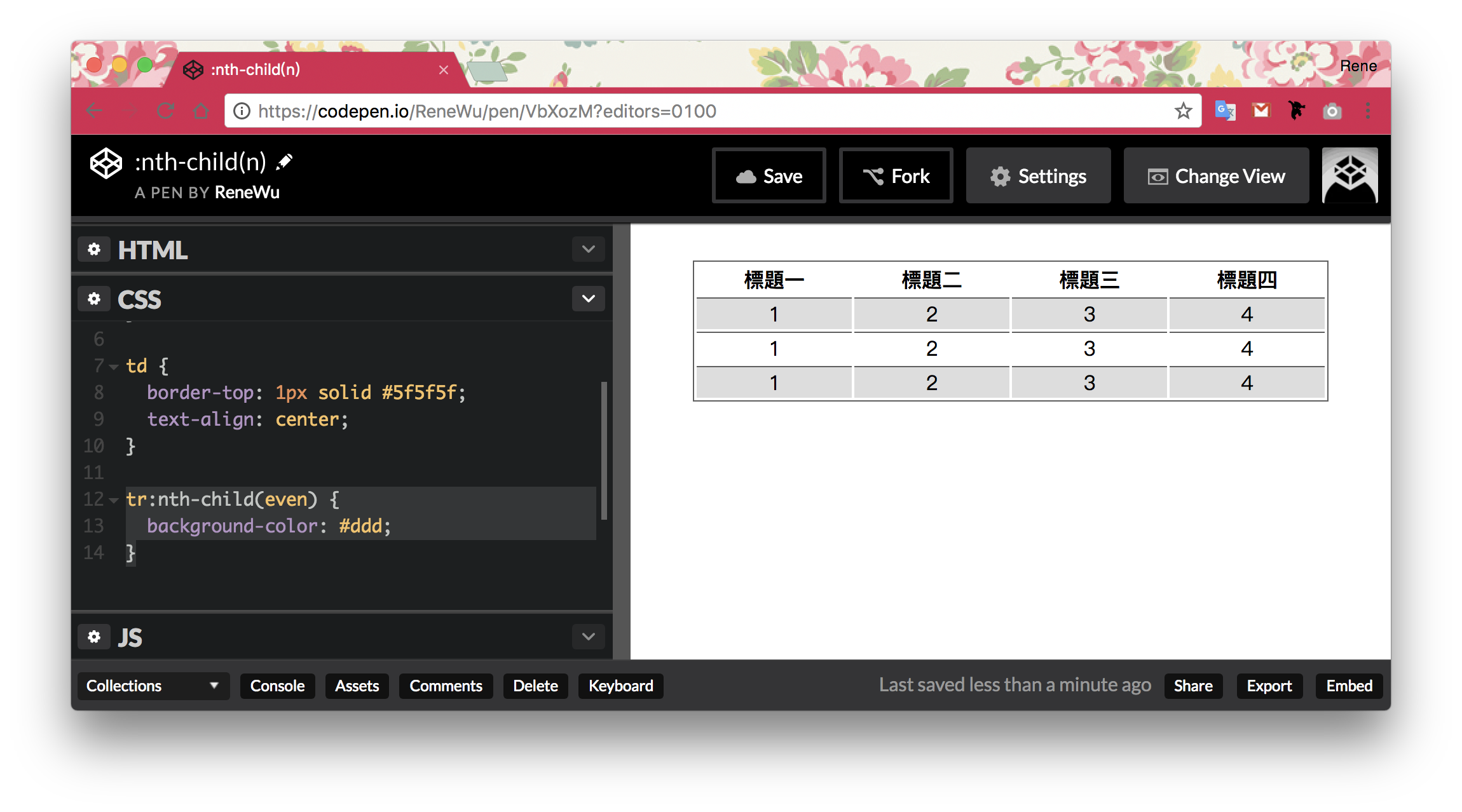Viewport: 1462px width, 812px height.
Task: Open the CSS editor dropdown chevron
Action: click(x=588, y=299)
